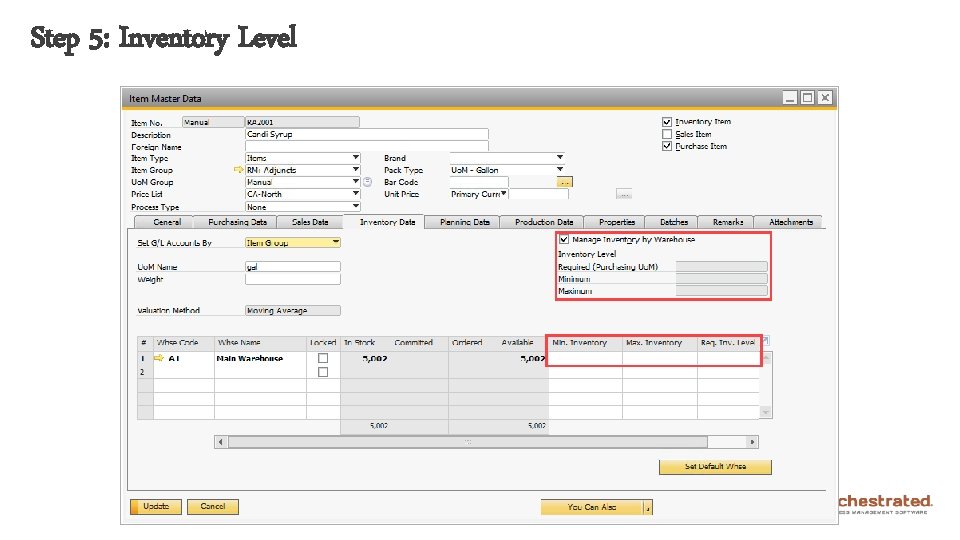Click the up arrow of the table's vertical scrollbar
Viewport: 960px width, 540px height.
(x=766, y=358)
